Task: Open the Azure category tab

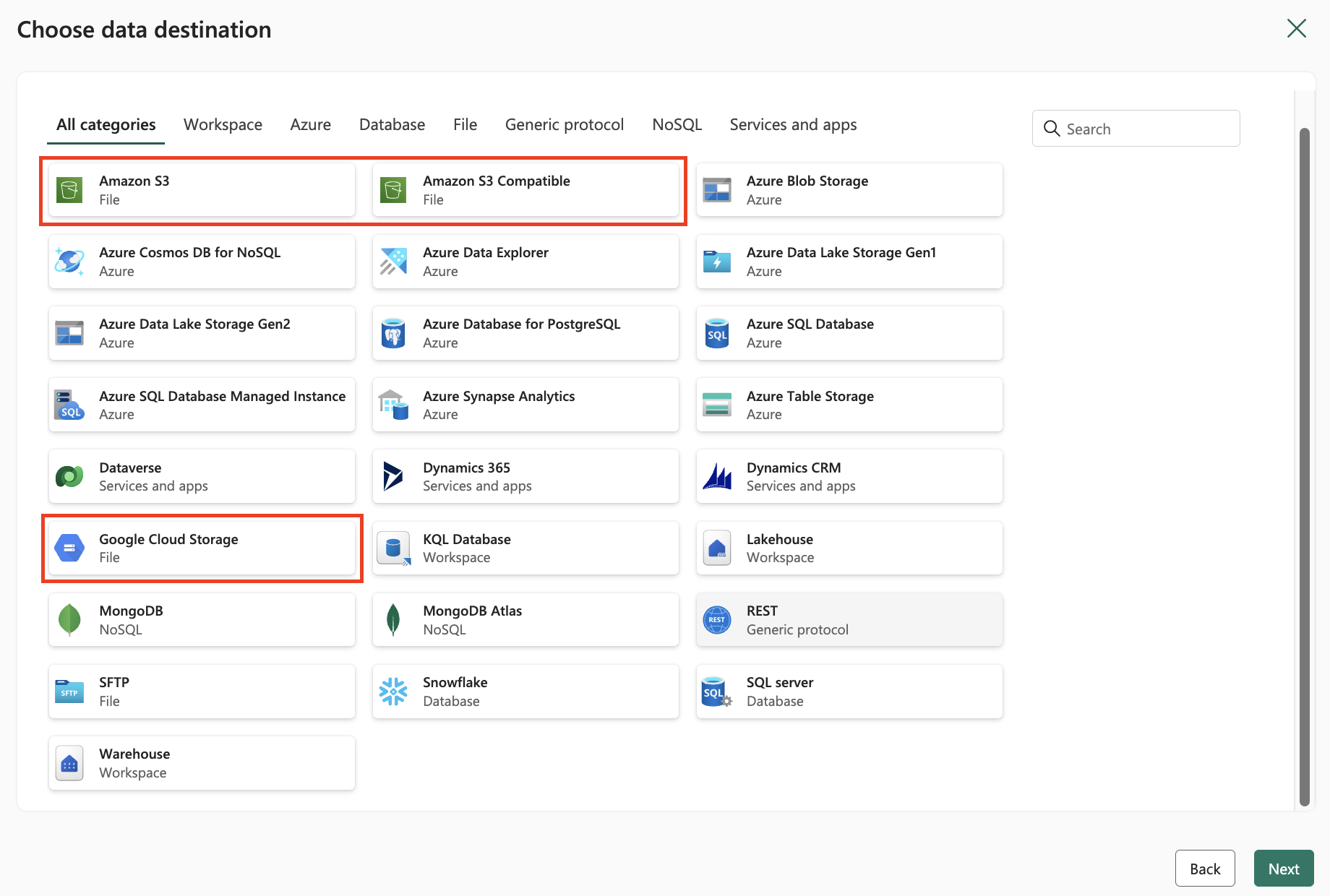Action: click(x=311, y=124)
